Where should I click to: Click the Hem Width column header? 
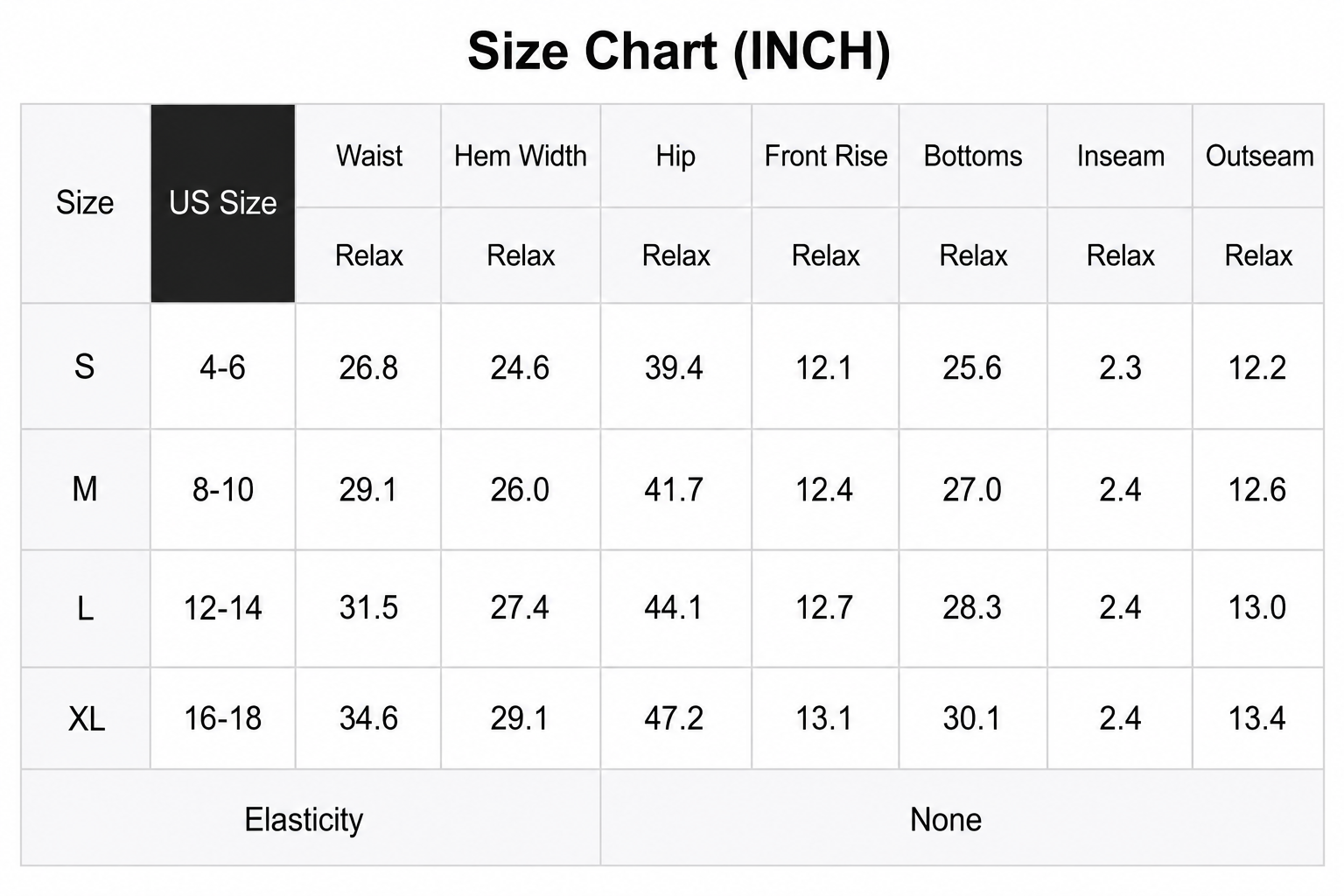click(521, 156)
